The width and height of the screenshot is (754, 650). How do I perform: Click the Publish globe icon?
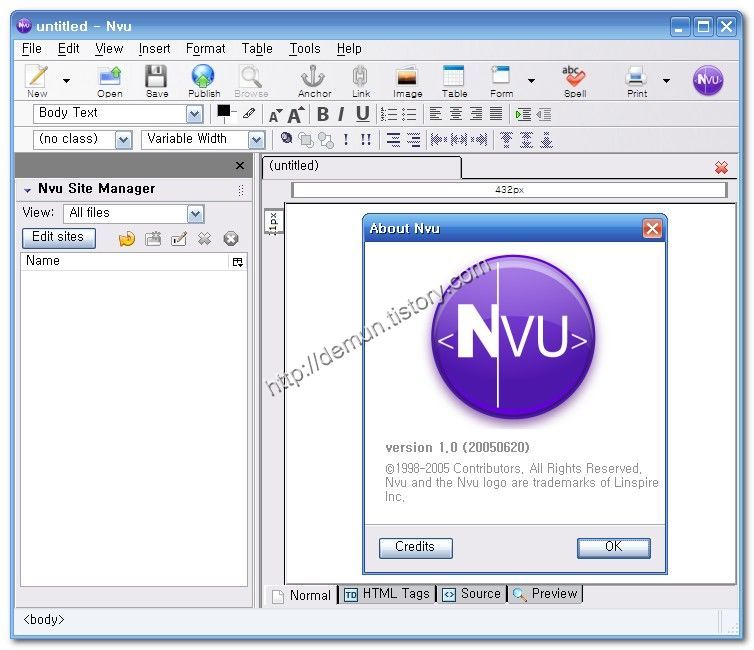[204, 81]
